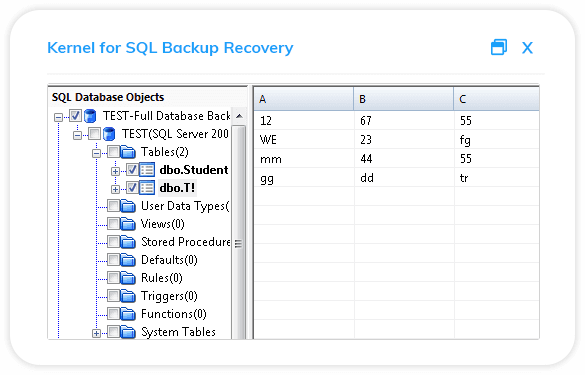
Task: Click the Rules(0) folder icon
Action: tap(128, 278)
